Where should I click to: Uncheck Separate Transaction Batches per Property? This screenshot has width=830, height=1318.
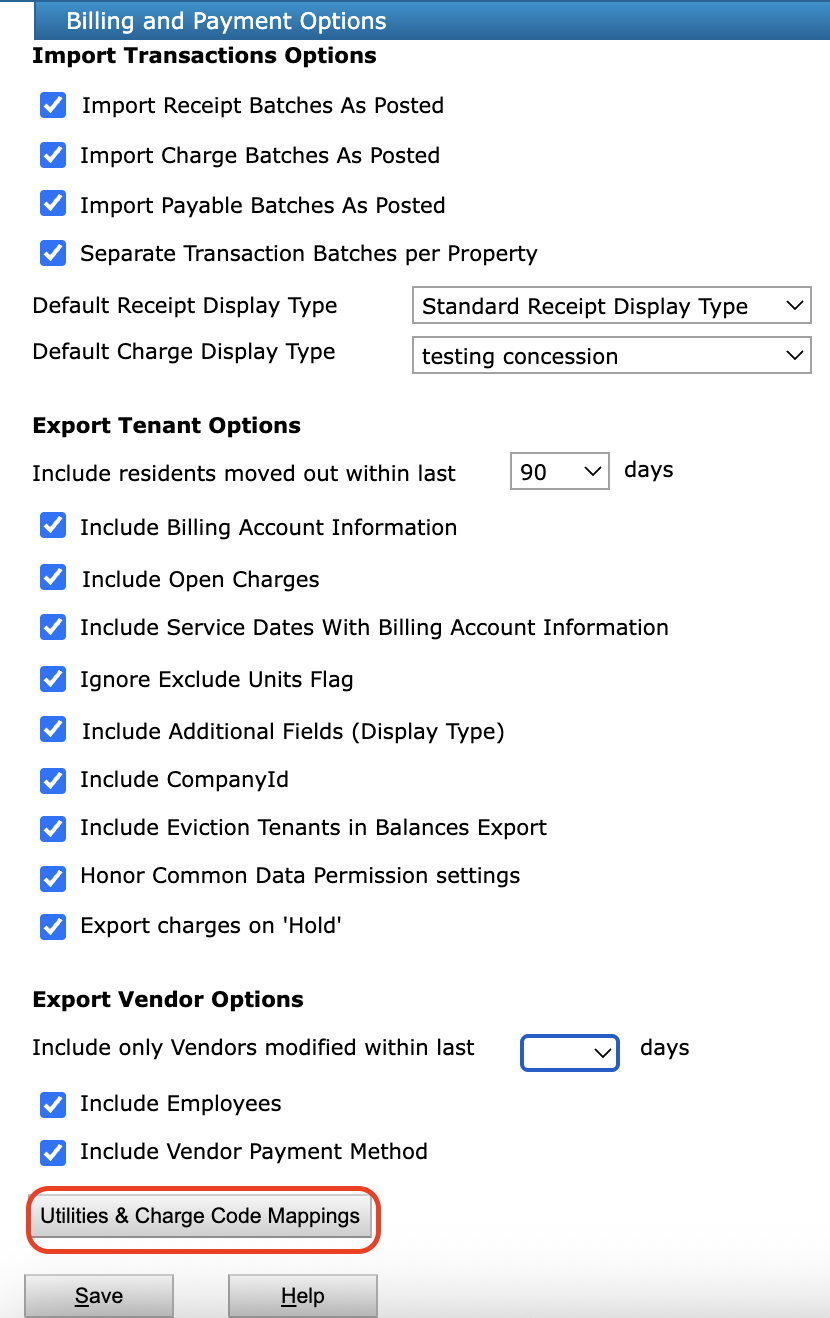(x=53, y=253)
